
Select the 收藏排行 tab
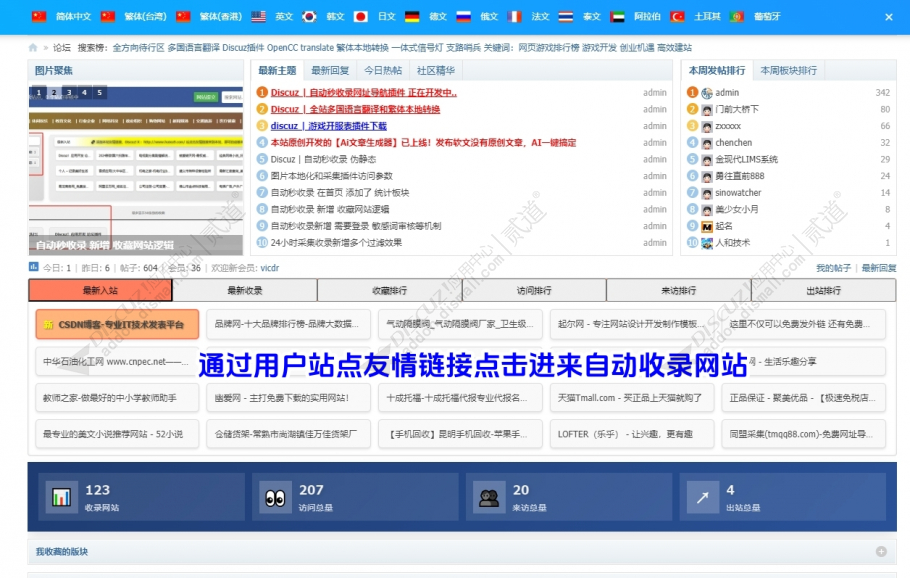[x=389, y=290]
